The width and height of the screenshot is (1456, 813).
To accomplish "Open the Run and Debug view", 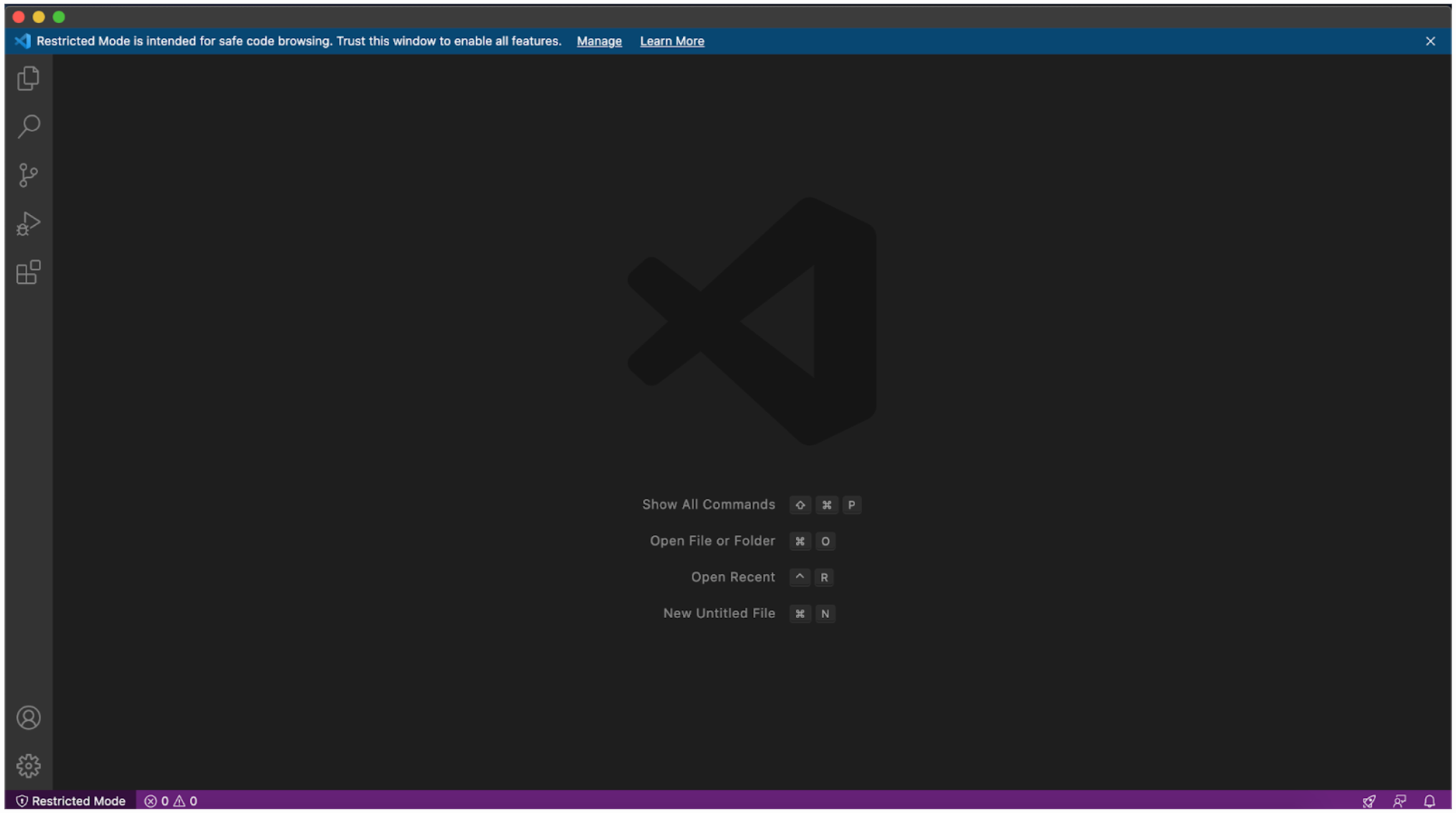I will pyautogui.click(x=29, y=224).
